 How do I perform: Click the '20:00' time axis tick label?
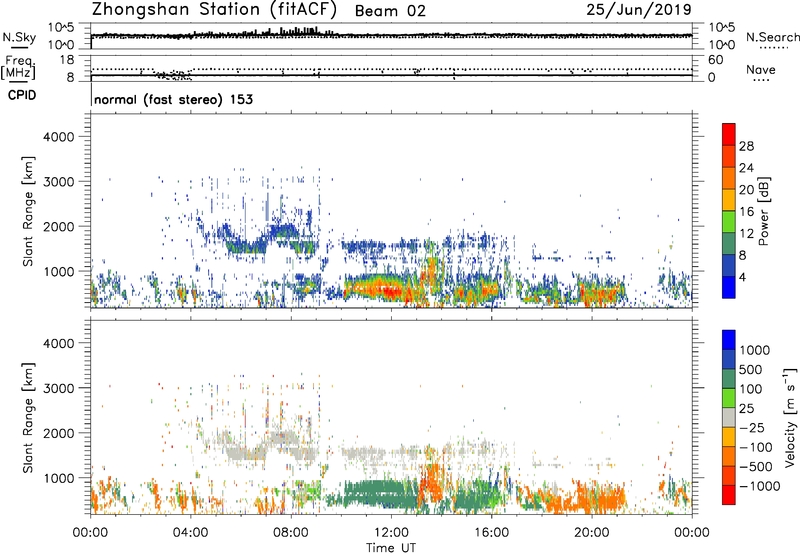point(591,533)
